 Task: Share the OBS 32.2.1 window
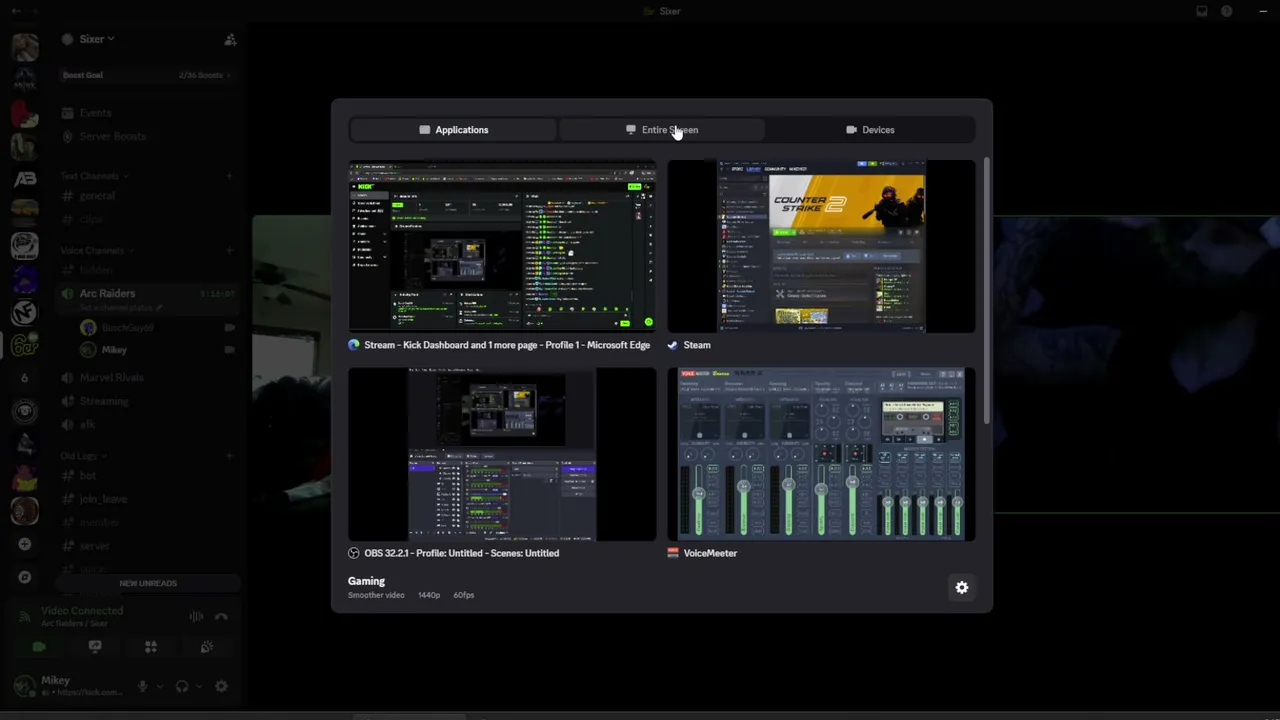502,464
